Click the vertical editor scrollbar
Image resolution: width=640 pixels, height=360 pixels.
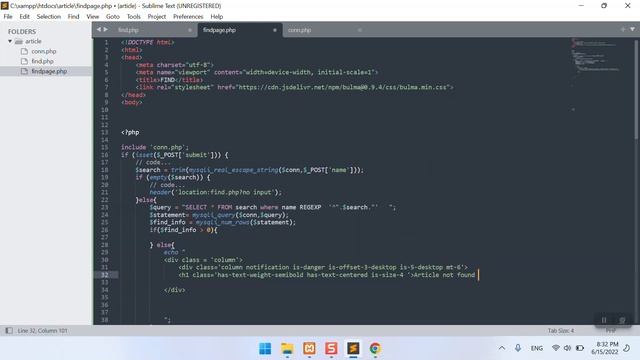tap(636, 90)
